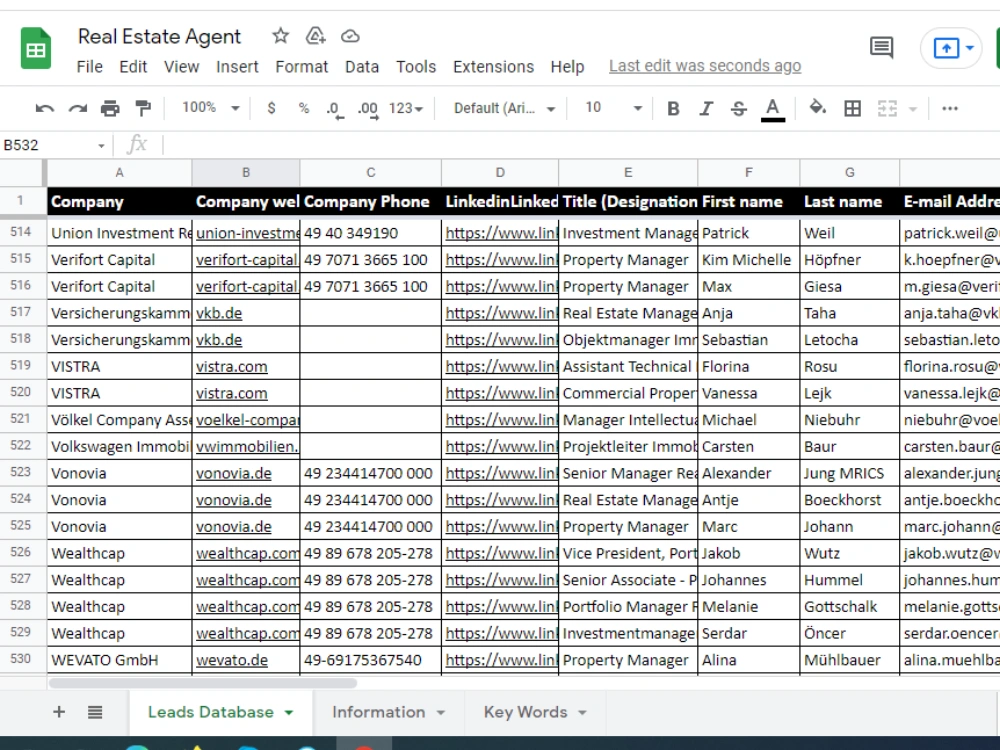
Task: Select the Paint format tool
Action: 143,107
